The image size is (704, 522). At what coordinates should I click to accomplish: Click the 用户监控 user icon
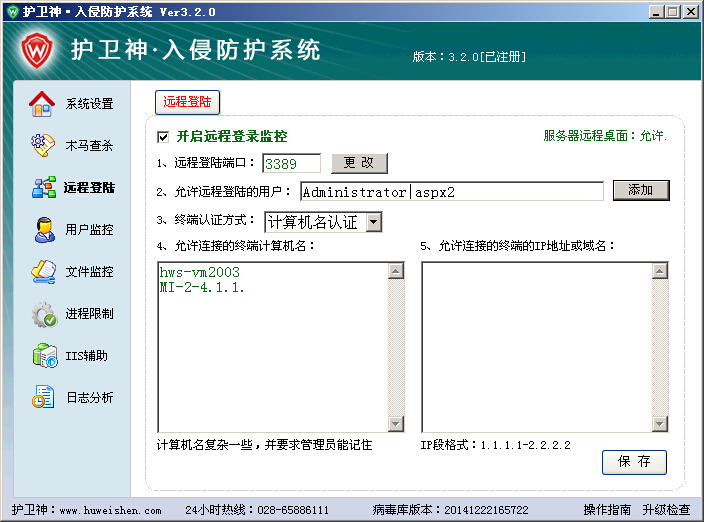tap(44, 230)
